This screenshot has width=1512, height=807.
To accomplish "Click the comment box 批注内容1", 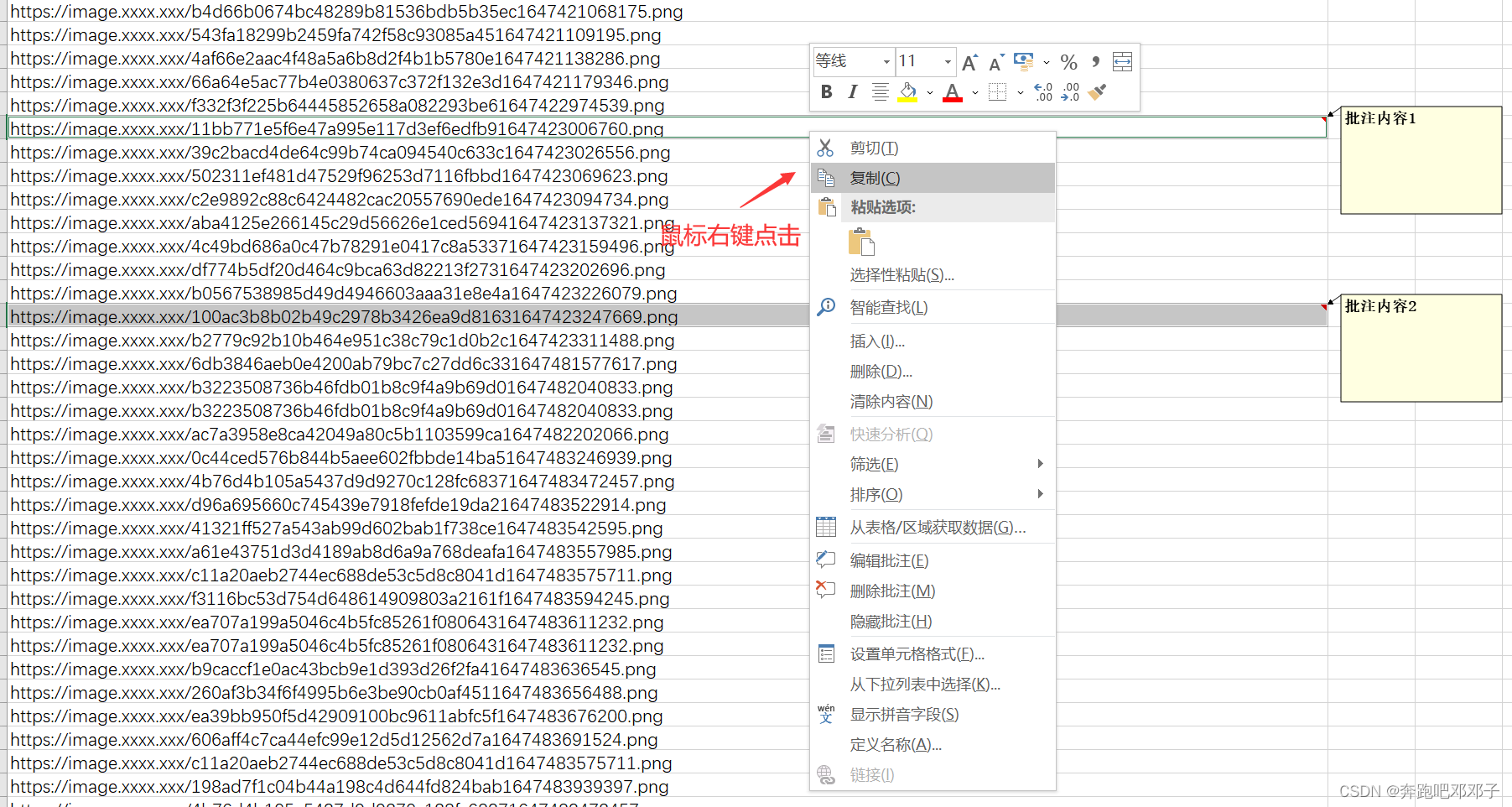I will pos(1421,160).
